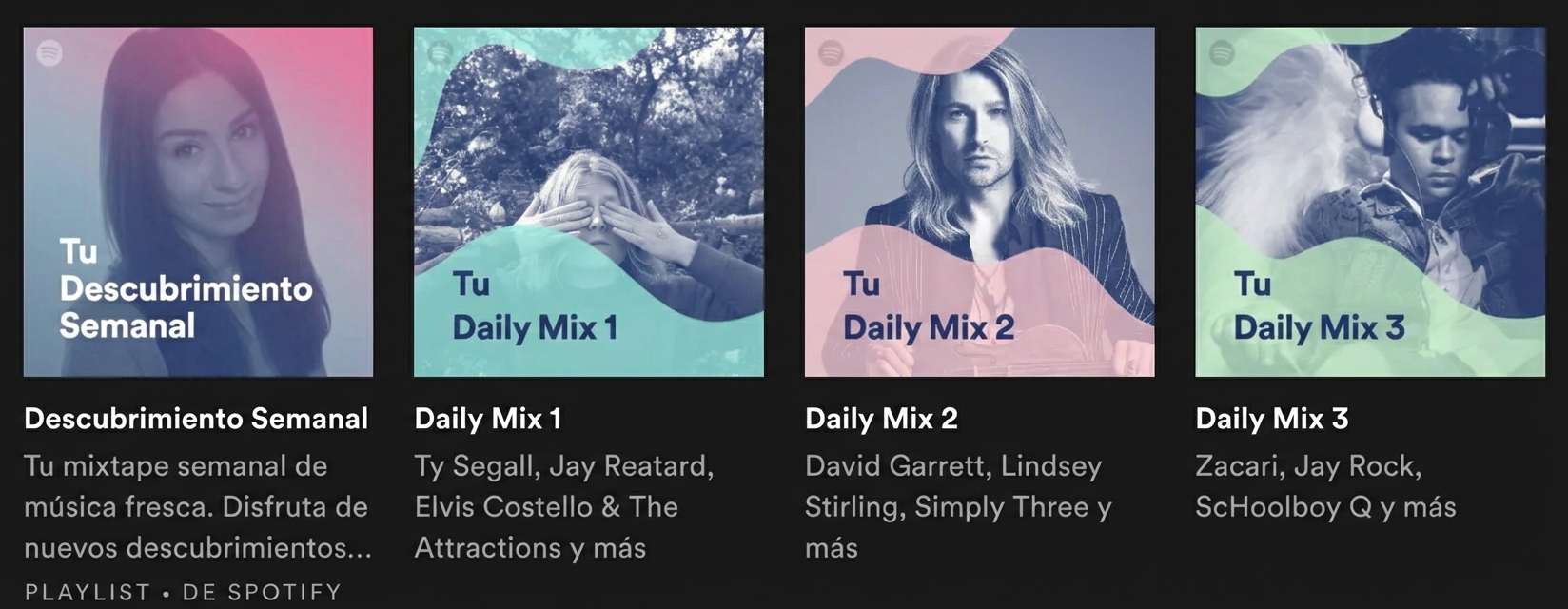This screenshot has width=1568, height=609.
Task: Click the Daily Mix 3 title
Action: pyautogui.click(x=1272, y=419)
